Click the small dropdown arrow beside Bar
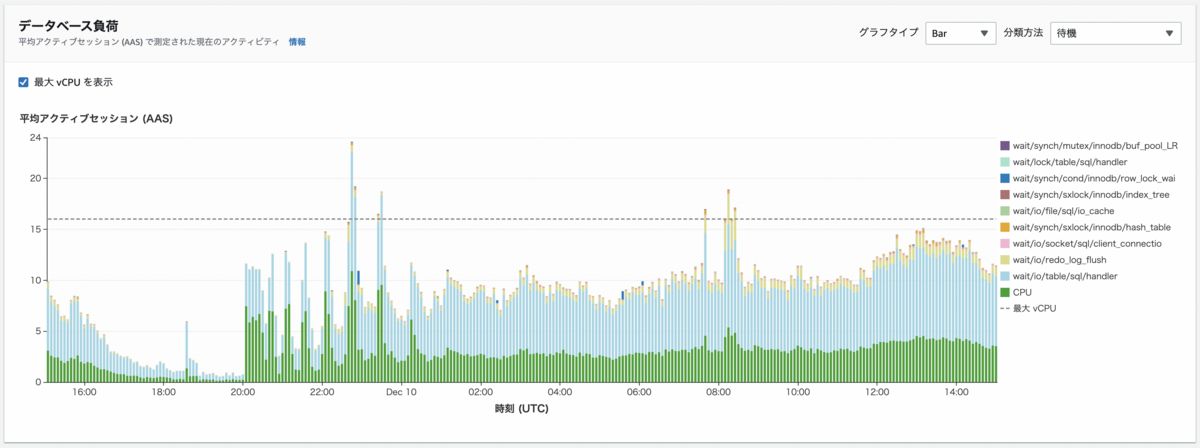Viewport: 1200px width, 448px height. 985,34
